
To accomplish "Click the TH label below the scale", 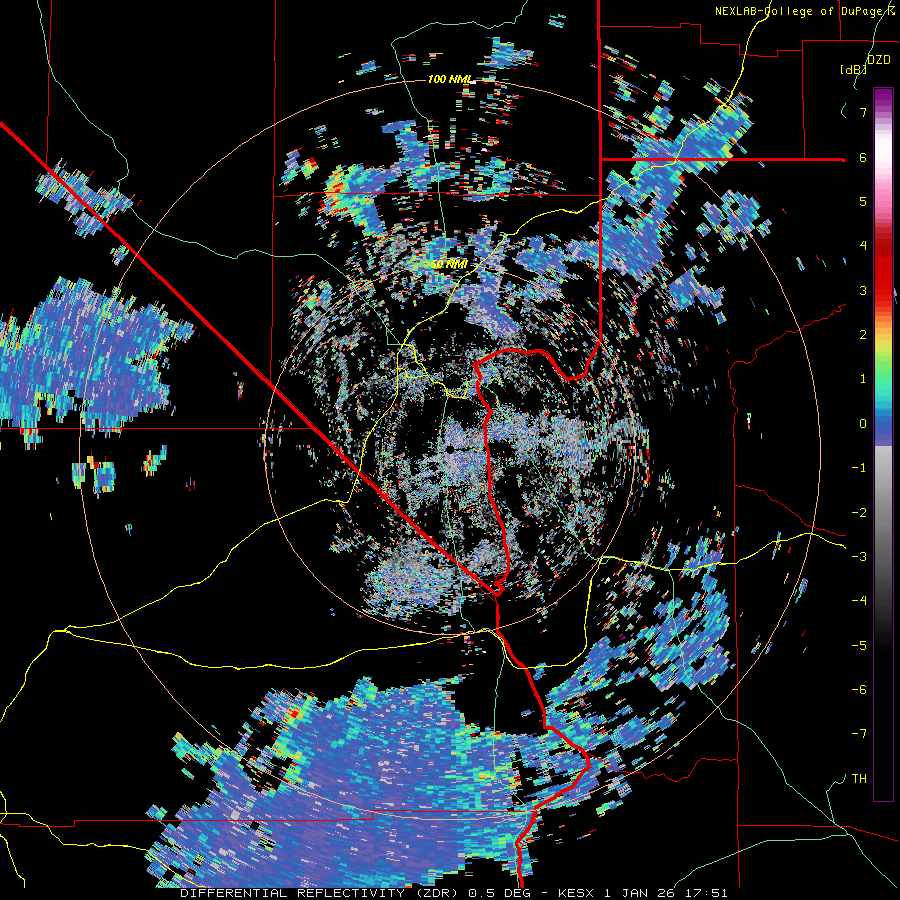I will click(859, 779).
